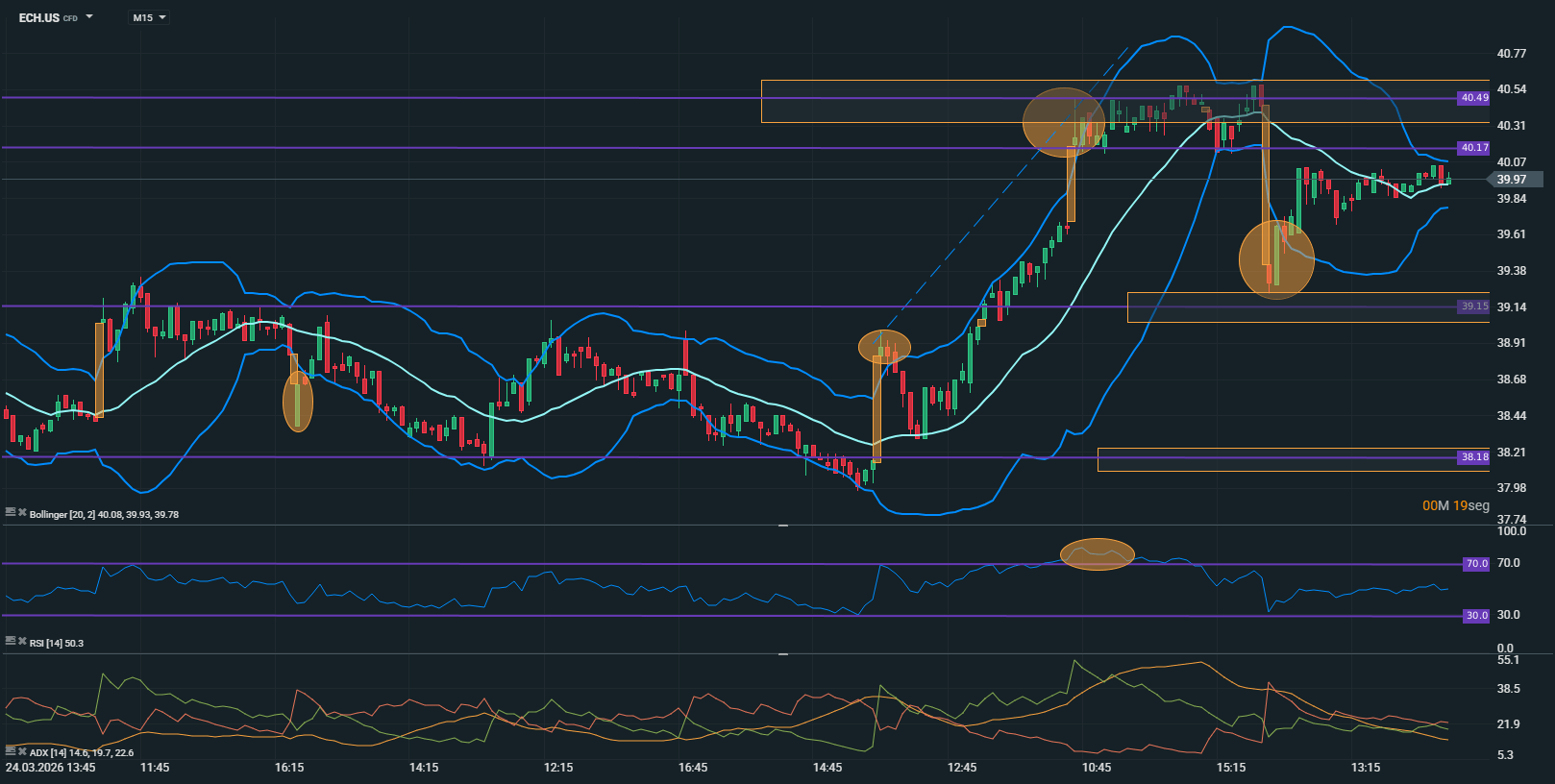Viewport: 1555px width, 784px height.
Task: Open Bollinger indicator settings icon
Action: tap(10, 513)
